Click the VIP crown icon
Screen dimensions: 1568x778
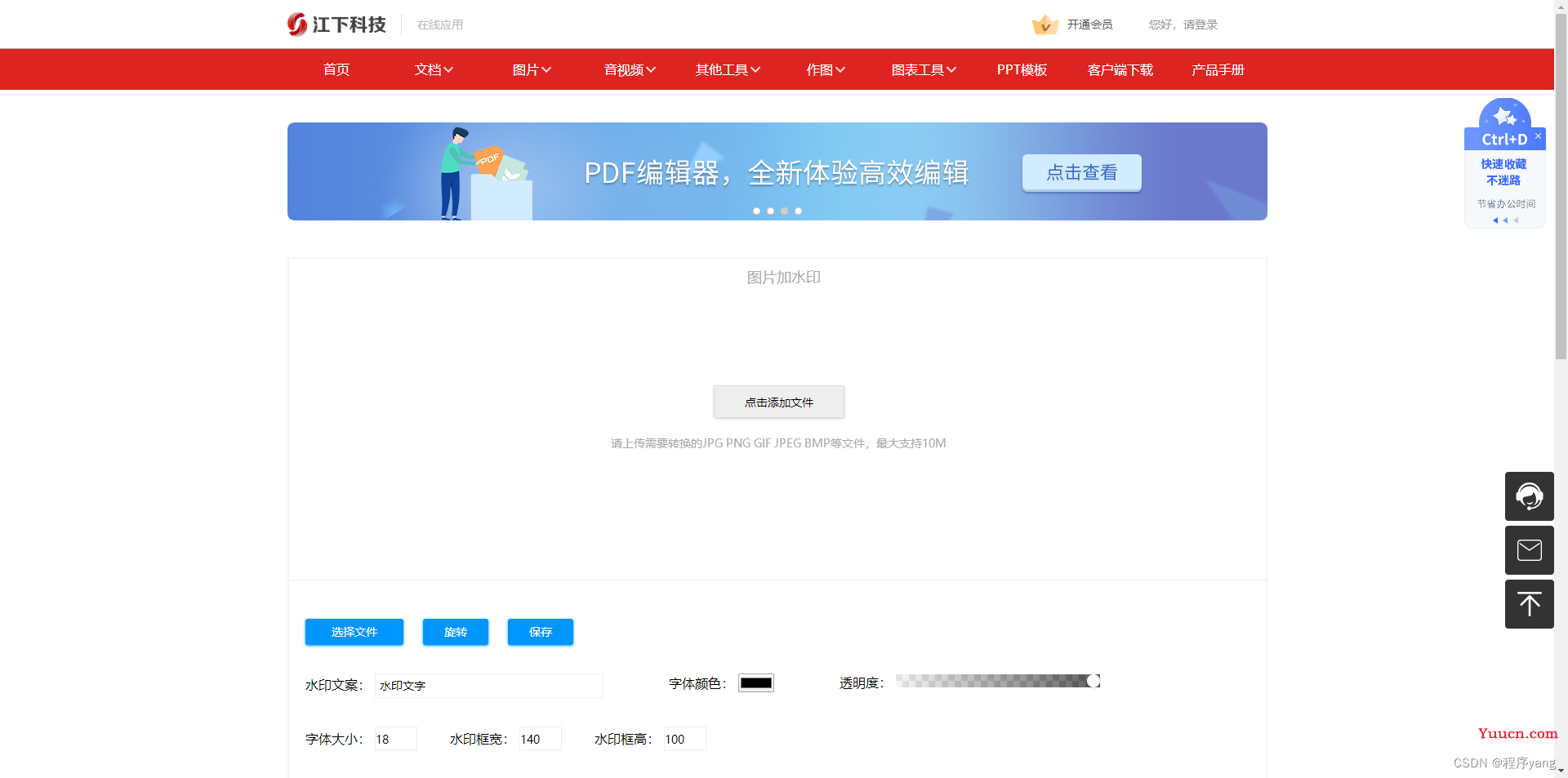tap(1045, 24)
